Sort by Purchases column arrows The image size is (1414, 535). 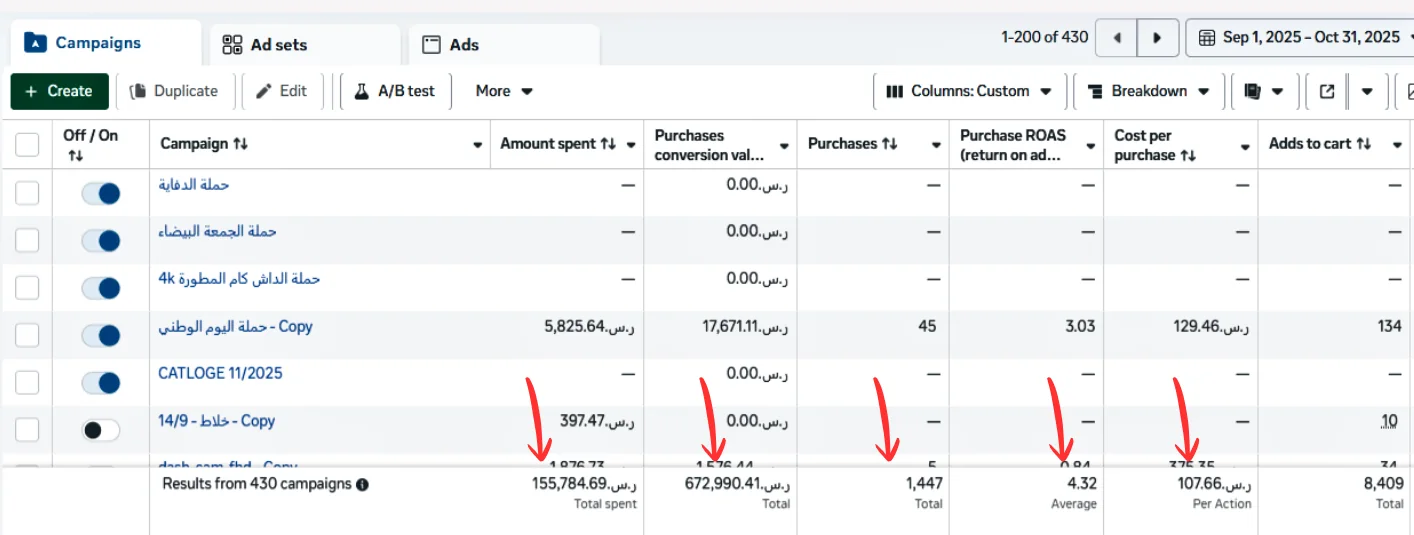[889, 144]
